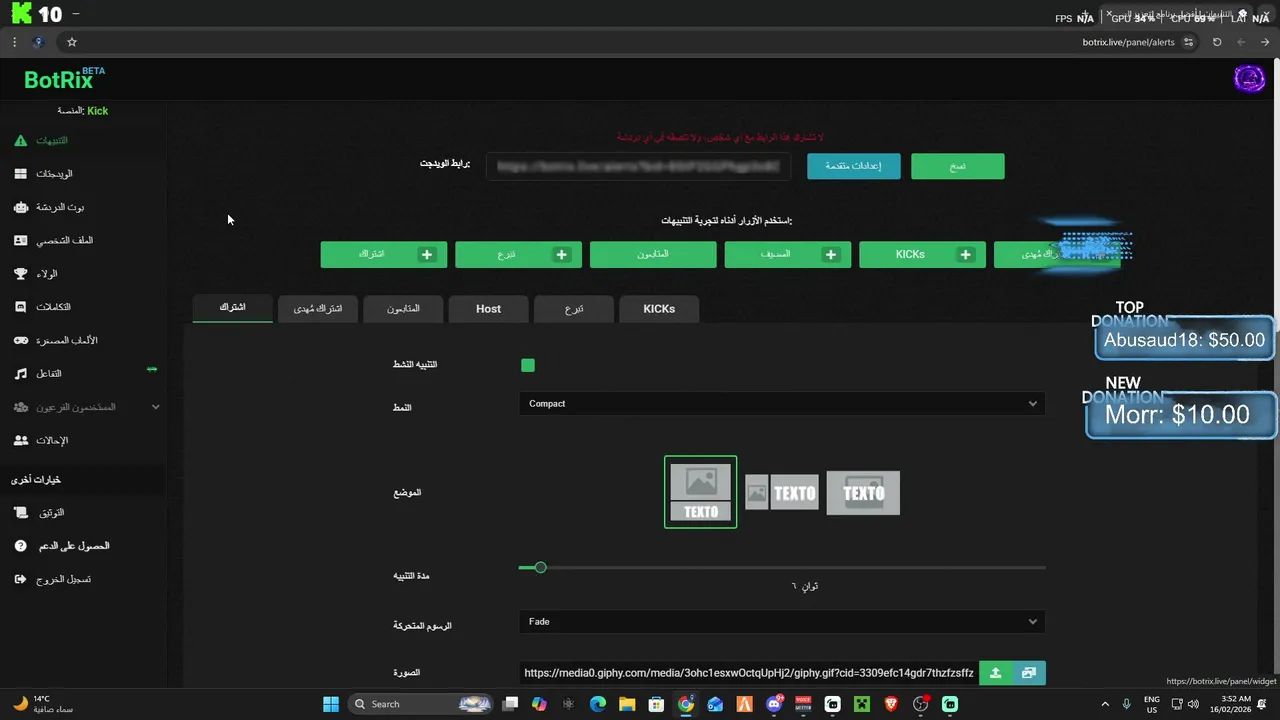Open the Alerts section warning-triangle icon
This screenshot has height=720, width=1280.
pyautogui.click(x=21, y=141)
